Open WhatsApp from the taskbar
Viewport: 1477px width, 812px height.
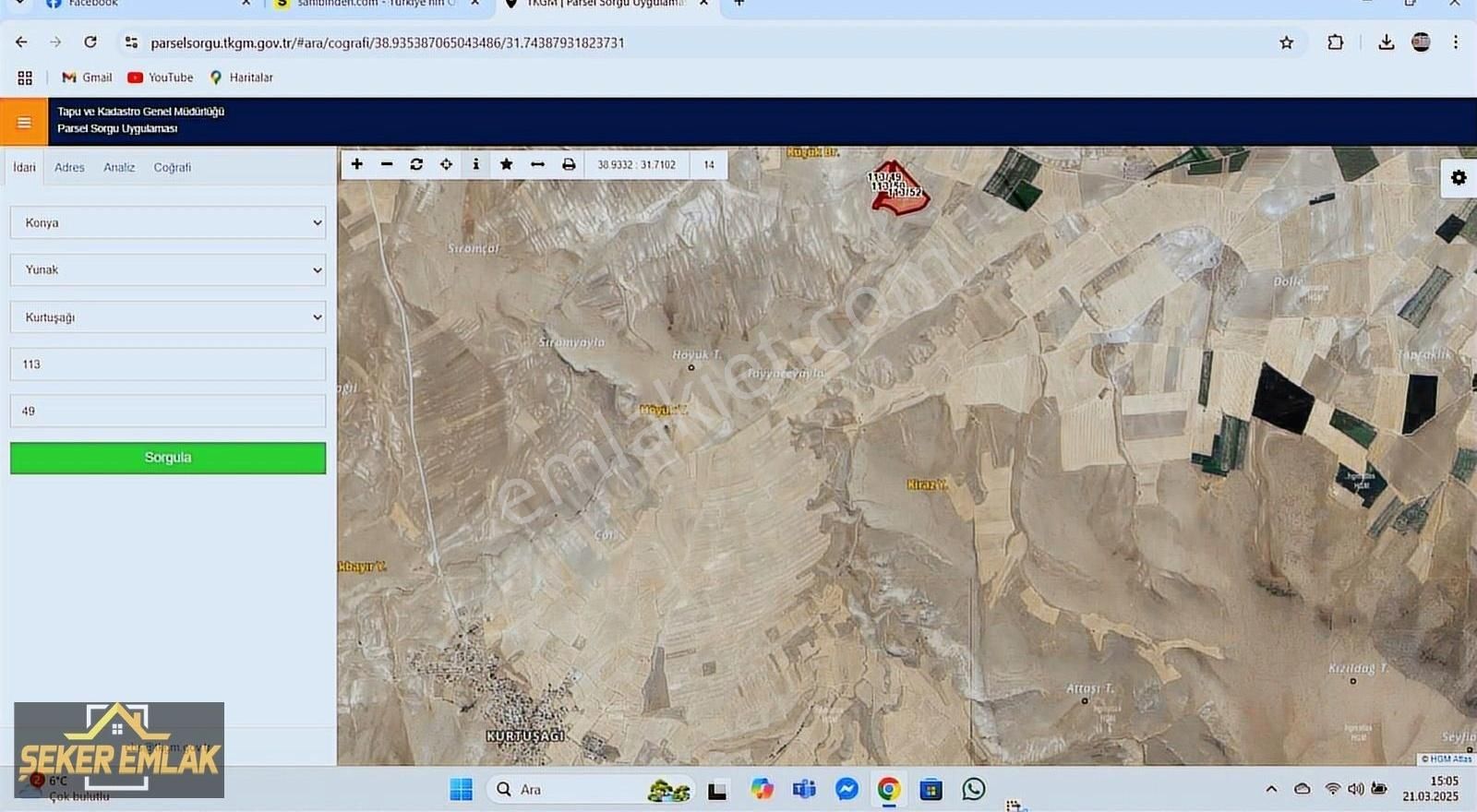click(x=973, y=789)
